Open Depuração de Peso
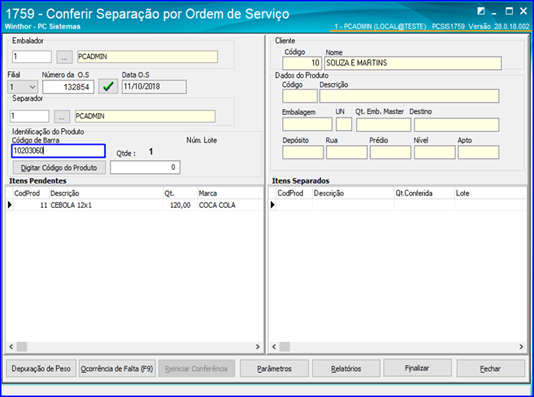The image size is (534, 397). coord(41,368)
